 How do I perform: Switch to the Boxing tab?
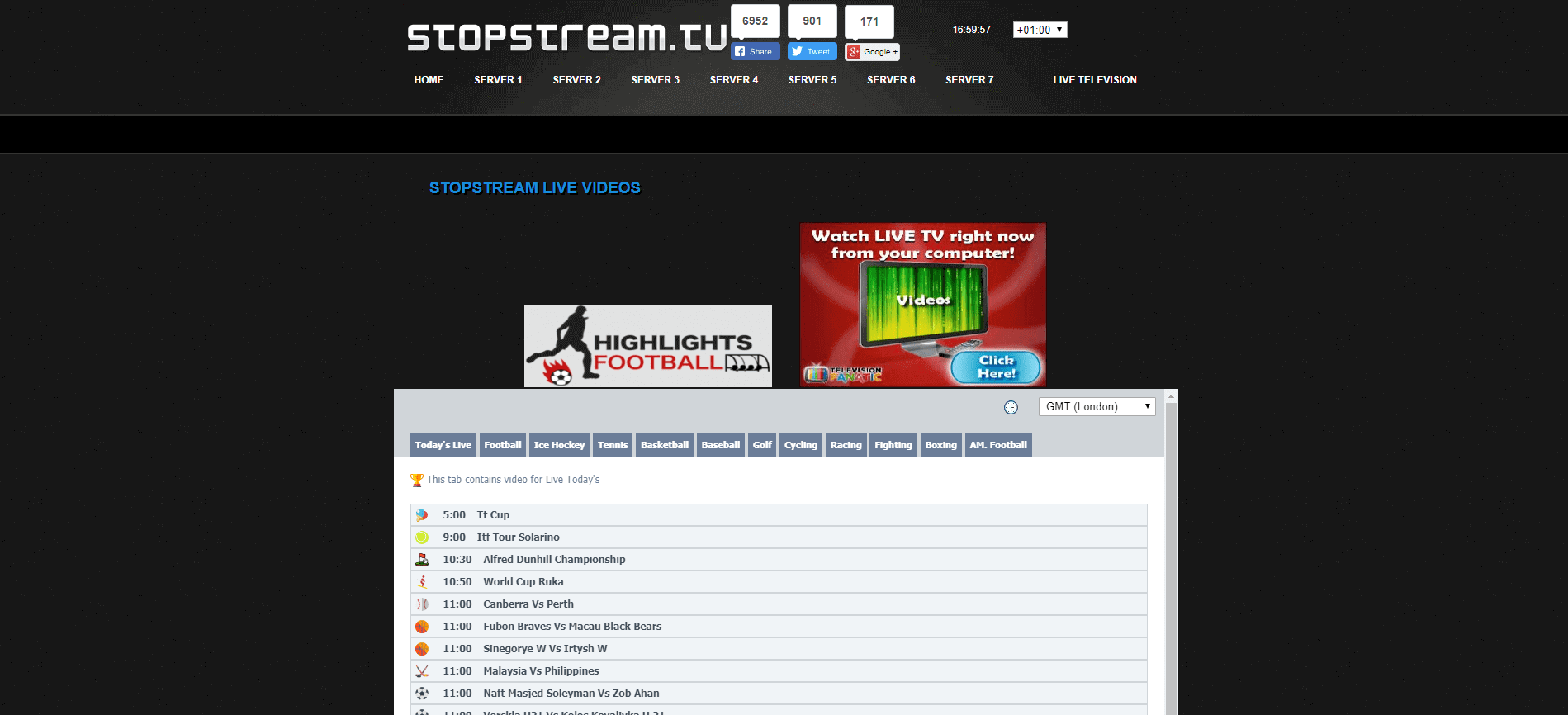pyautogui.click(x=941, y=445)
